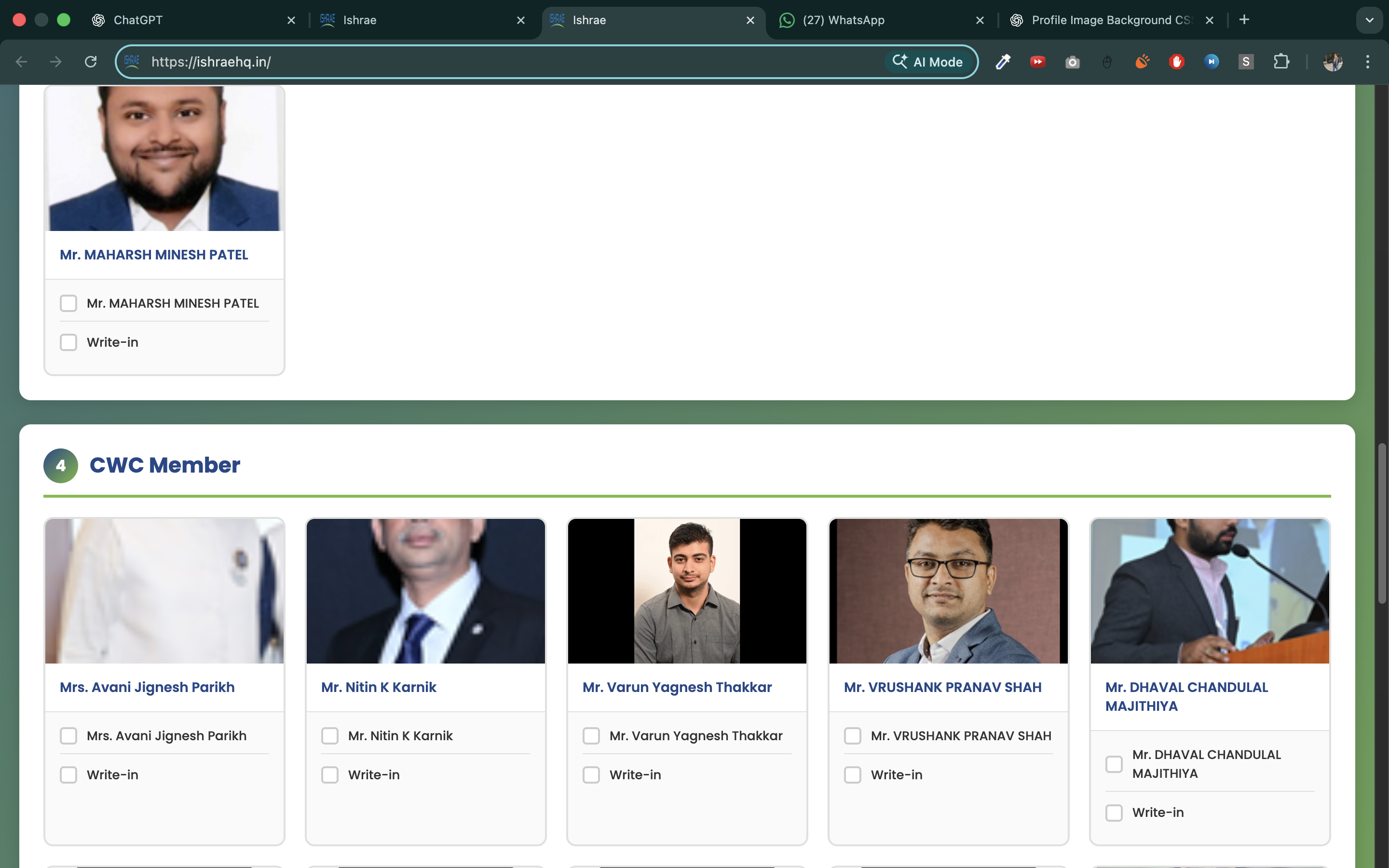Open the red YouTube-style extension icon
This screenshot has height=868, width=1389.
point(1038,61)
